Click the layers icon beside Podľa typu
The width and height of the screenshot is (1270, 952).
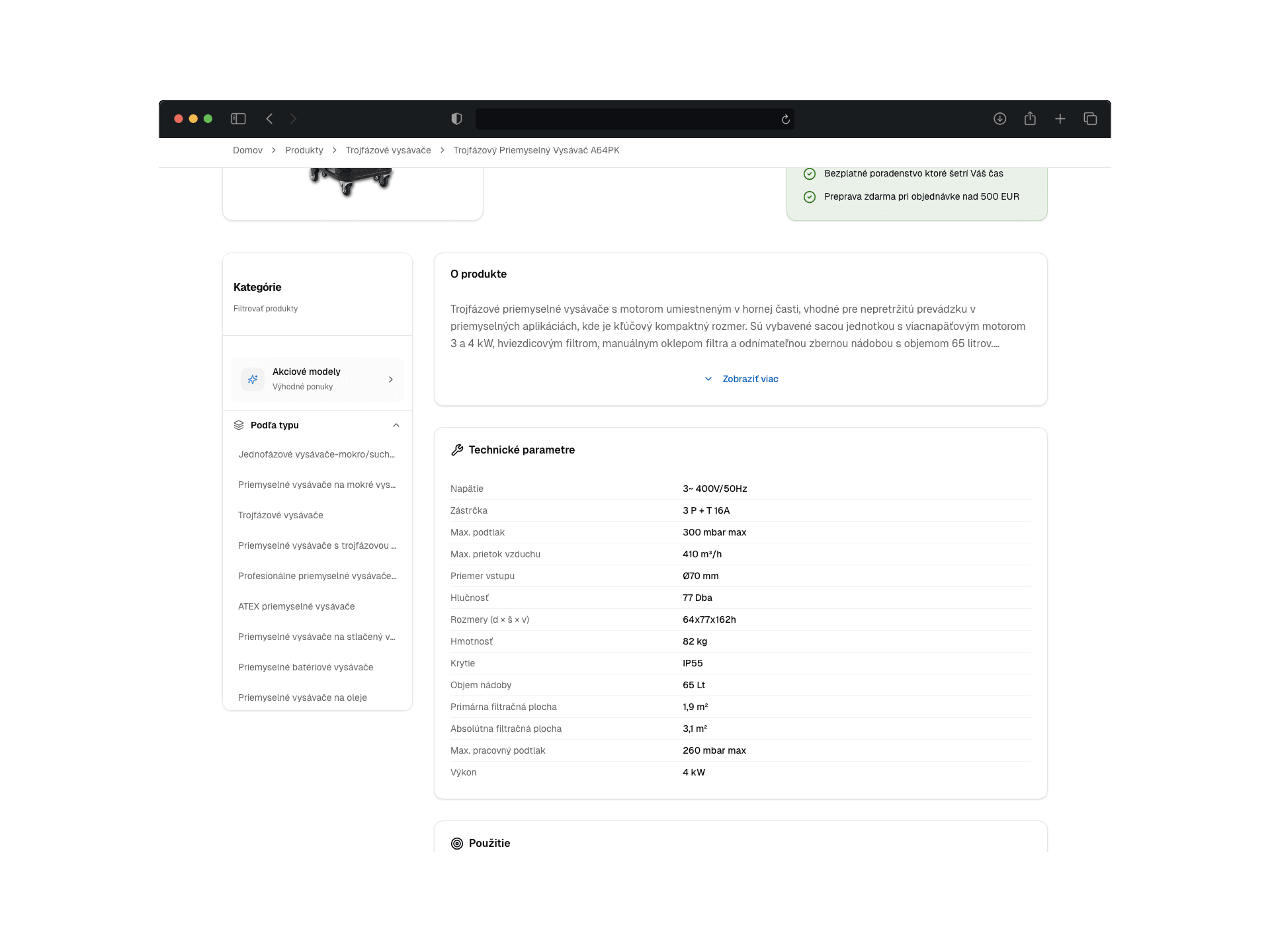click(x=239, y=425)
